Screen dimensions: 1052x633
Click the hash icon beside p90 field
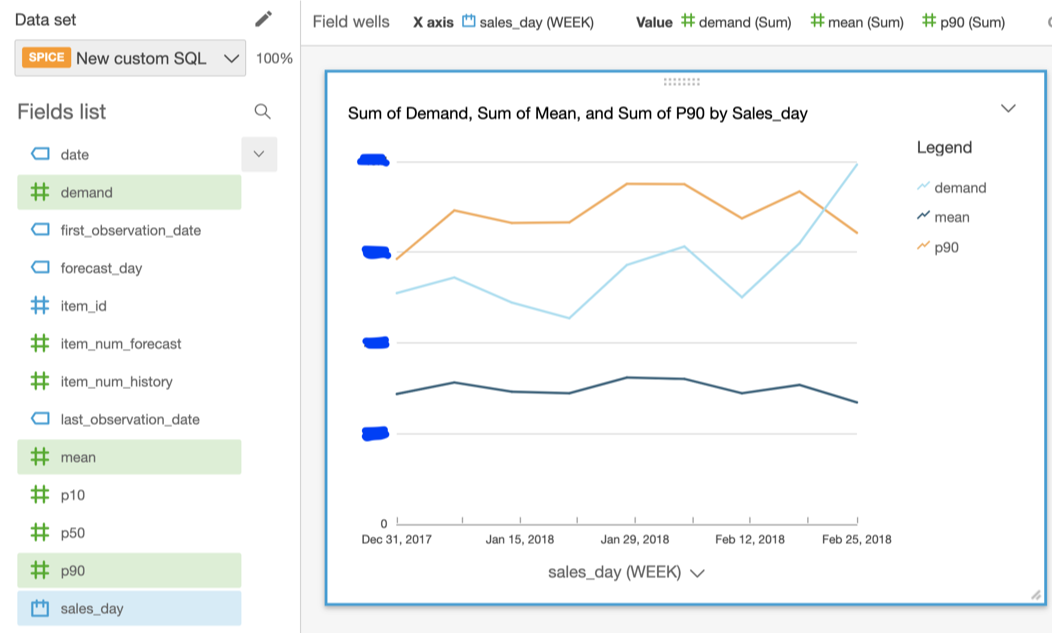click(40, 571)
